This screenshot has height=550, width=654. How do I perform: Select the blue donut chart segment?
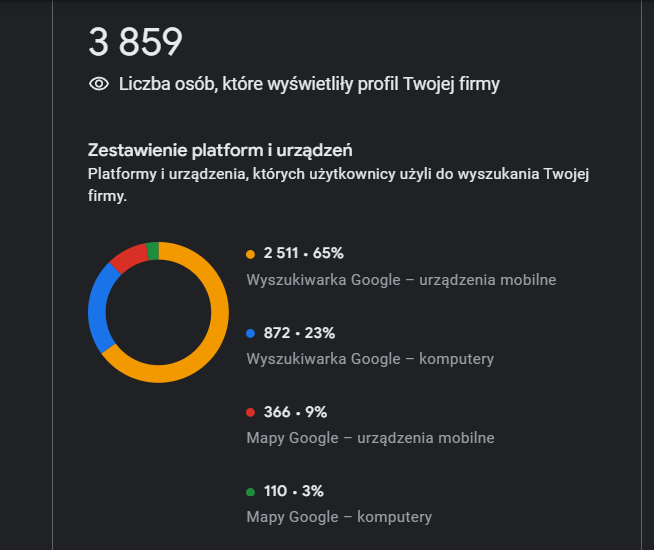(97, 308)
